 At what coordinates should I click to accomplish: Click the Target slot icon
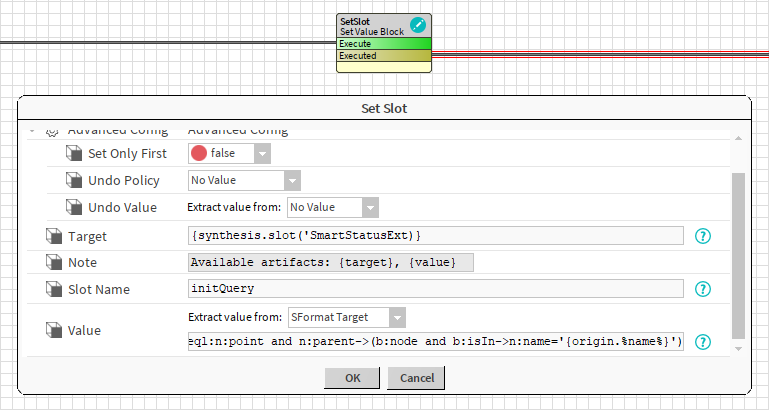(x=53, y=236)
